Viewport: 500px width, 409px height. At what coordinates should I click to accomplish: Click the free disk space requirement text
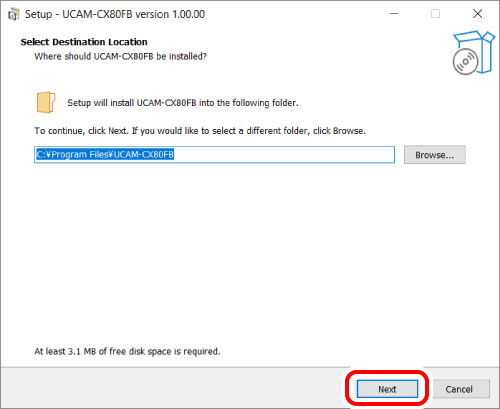(x=127, y=351)
